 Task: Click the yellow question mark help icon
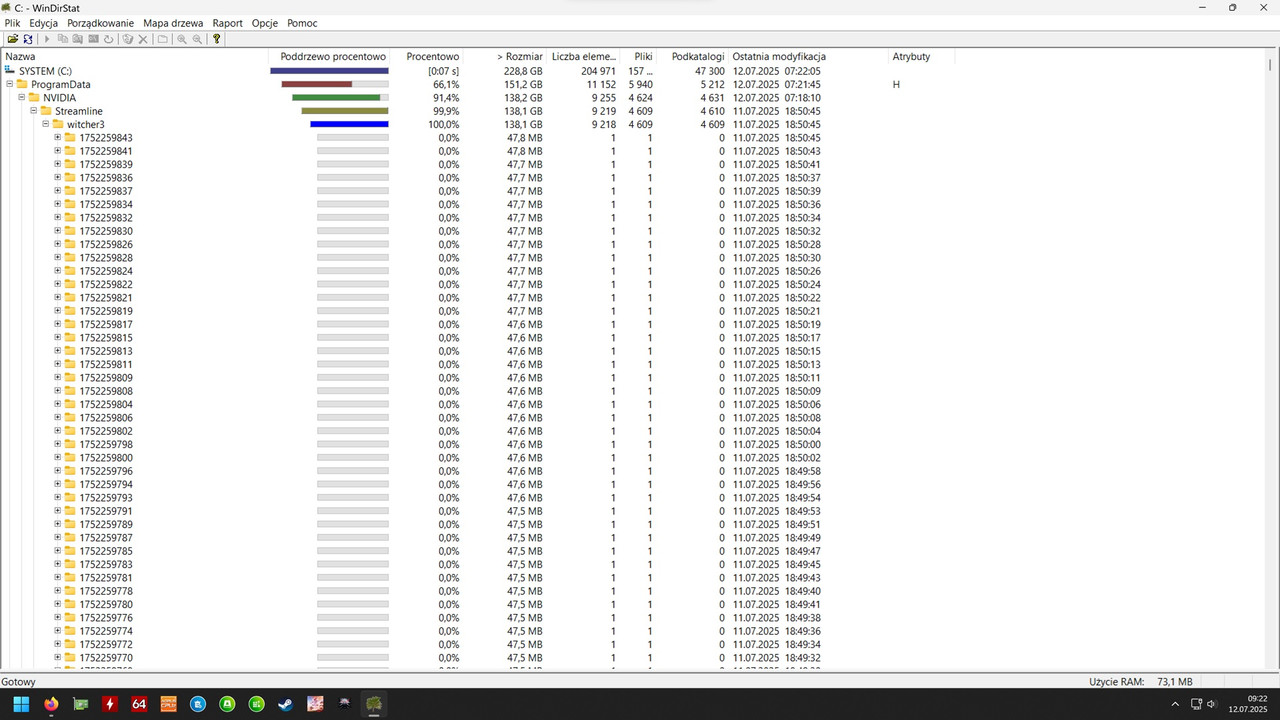click(216, 39)
